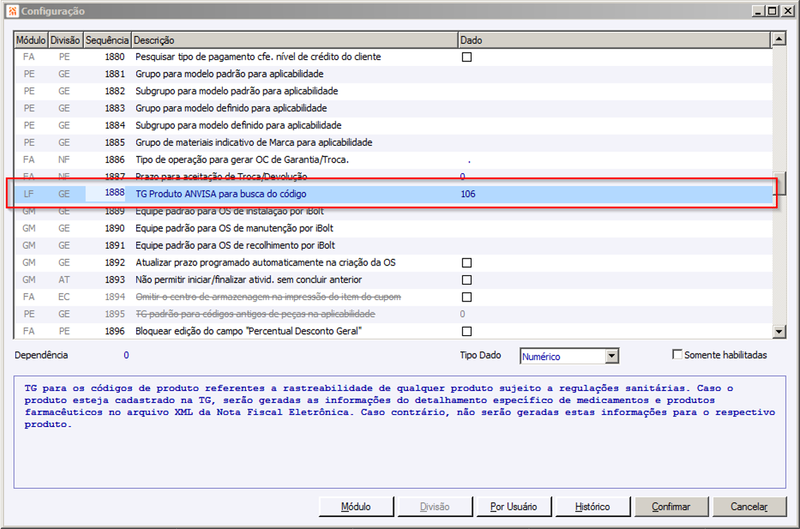Click the Configuração window title icon
This screenshot has width=800, height=529.
(12, 11)
